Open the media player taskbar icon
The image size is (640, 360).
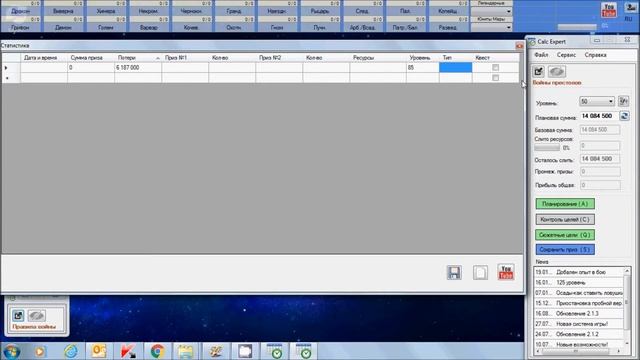(40, 351)
